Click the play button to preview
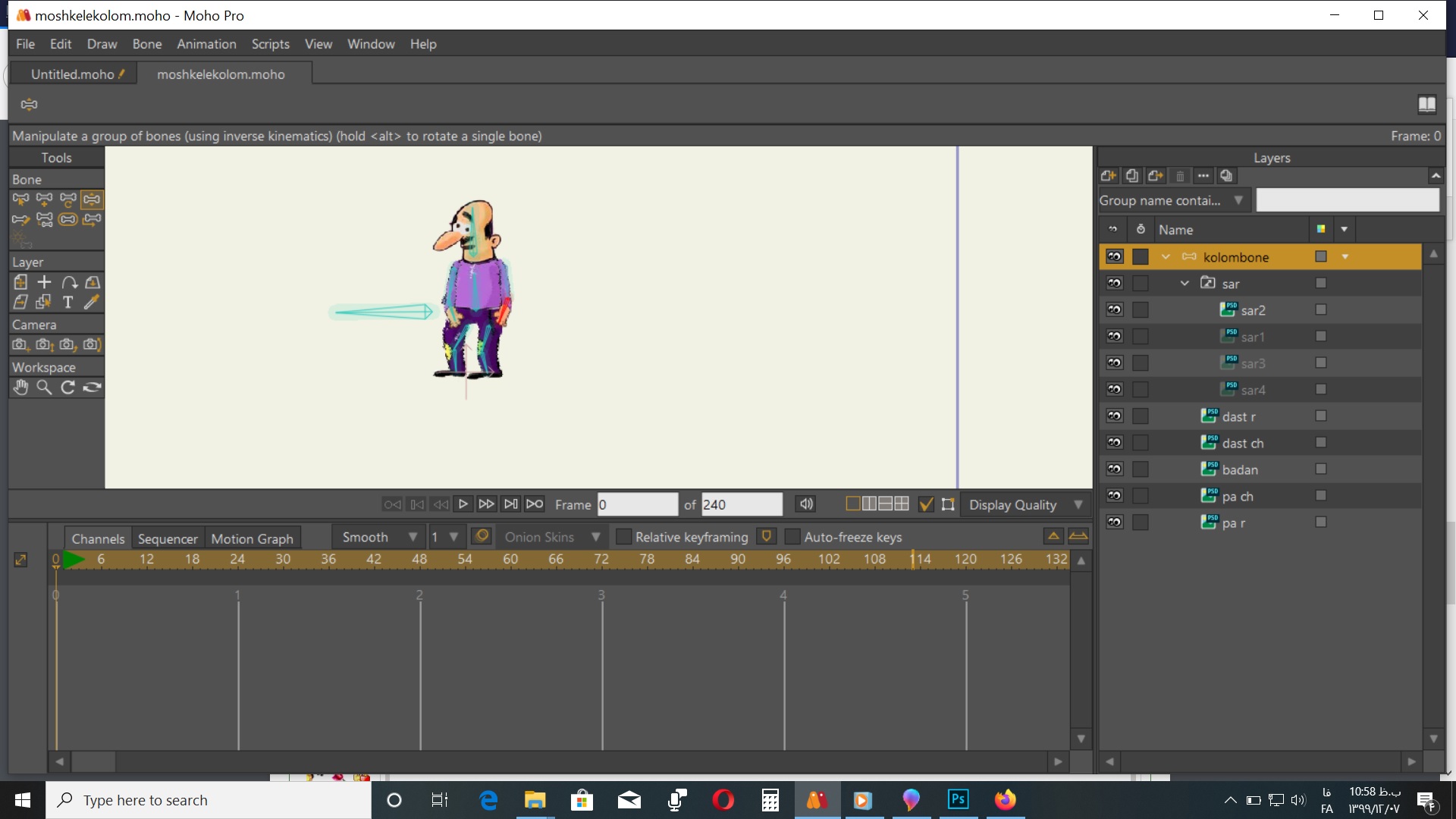Image resolution: width=1456 pixels, height=819 pixels. [x=462, y=504]
